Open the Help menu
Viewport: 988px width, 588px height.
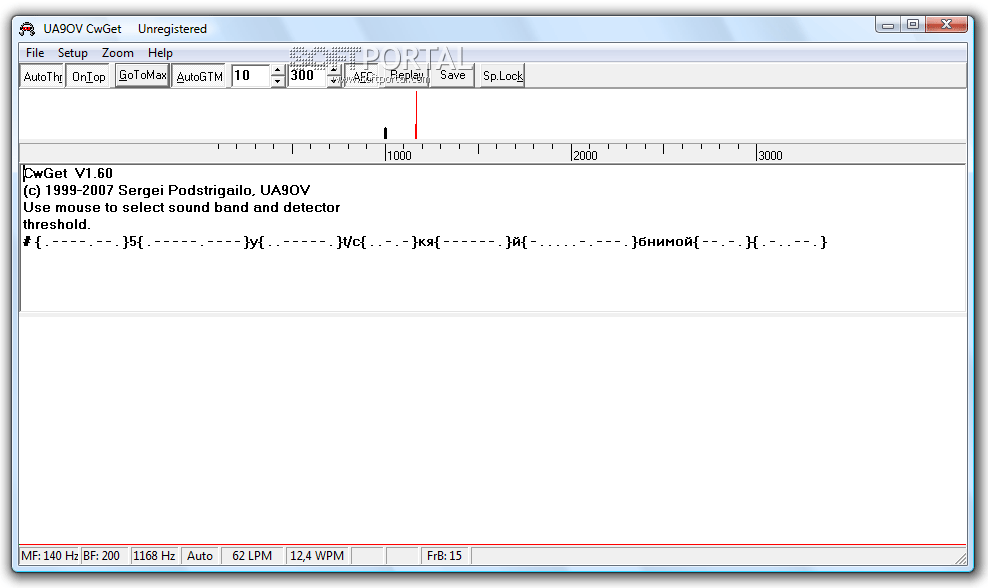coord(160,53)
